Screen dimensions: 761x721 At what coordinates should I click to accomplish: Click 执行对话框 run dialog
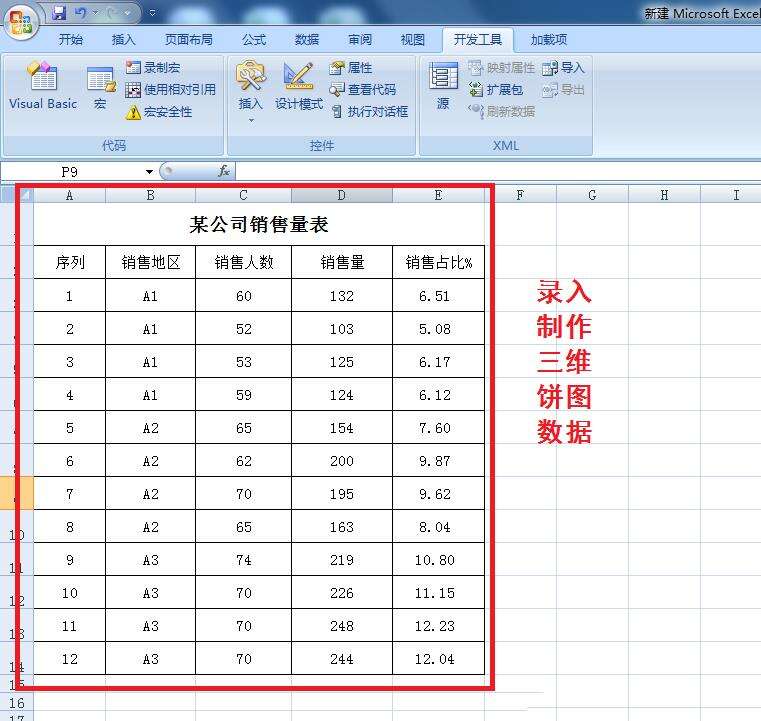click(370, 112)
